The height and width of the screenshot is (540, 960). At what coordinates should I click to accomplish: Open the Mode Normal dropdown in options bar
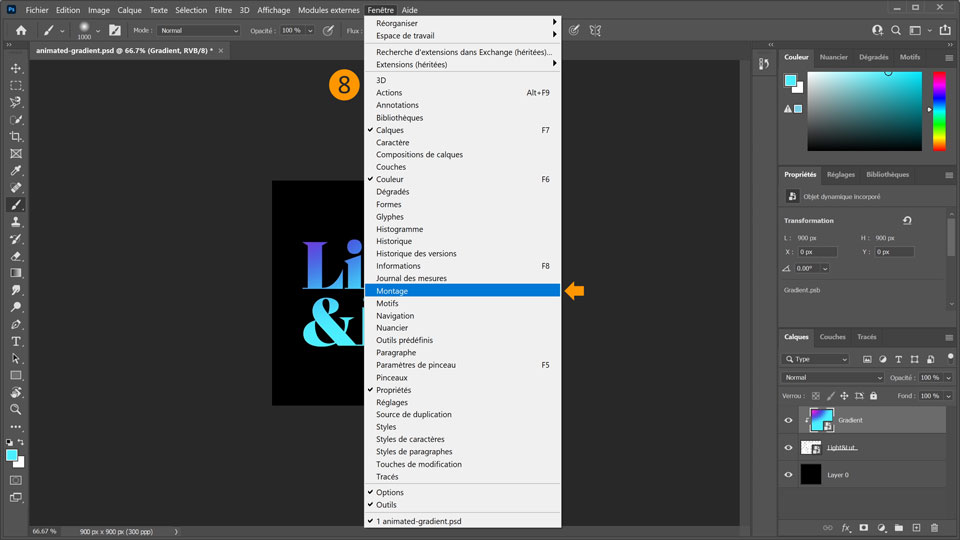pos(198,31)
